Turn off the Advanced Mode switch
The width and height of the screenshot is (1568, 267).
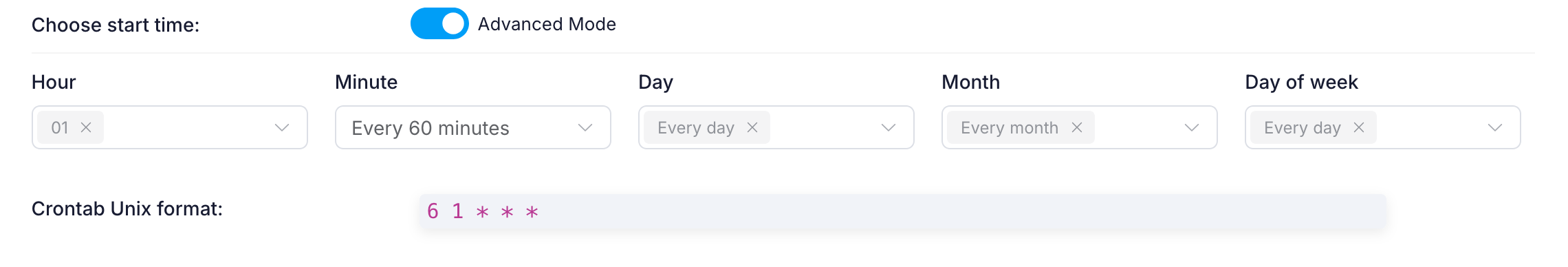(x=439, y=23)
